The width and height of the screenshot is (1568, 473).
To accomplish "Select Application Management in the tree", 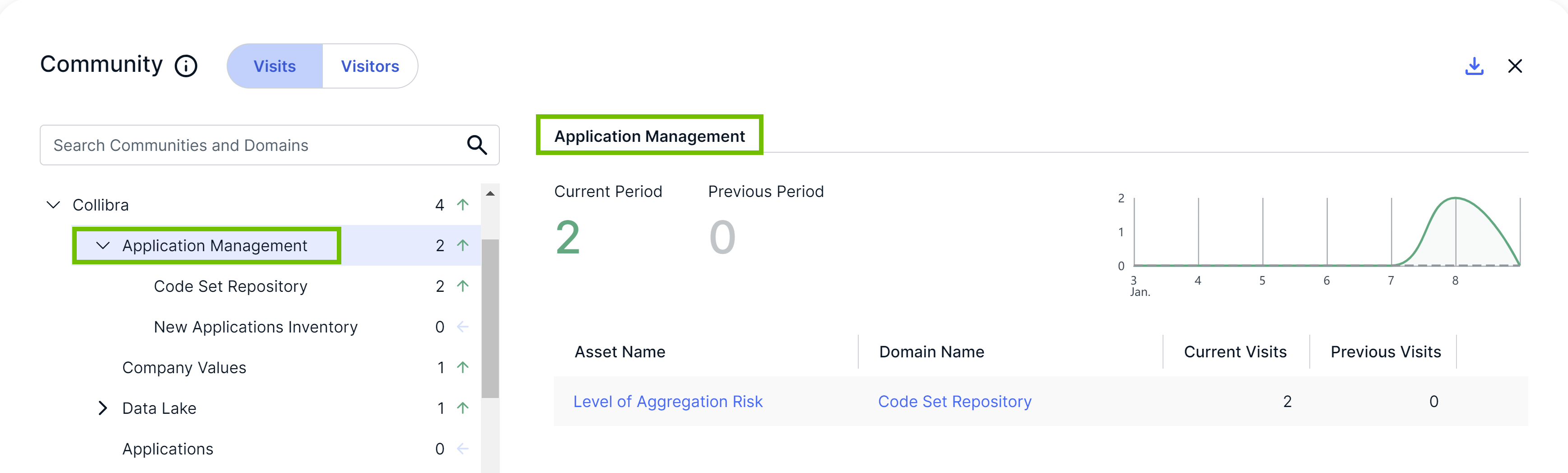I will coord(214,246).
